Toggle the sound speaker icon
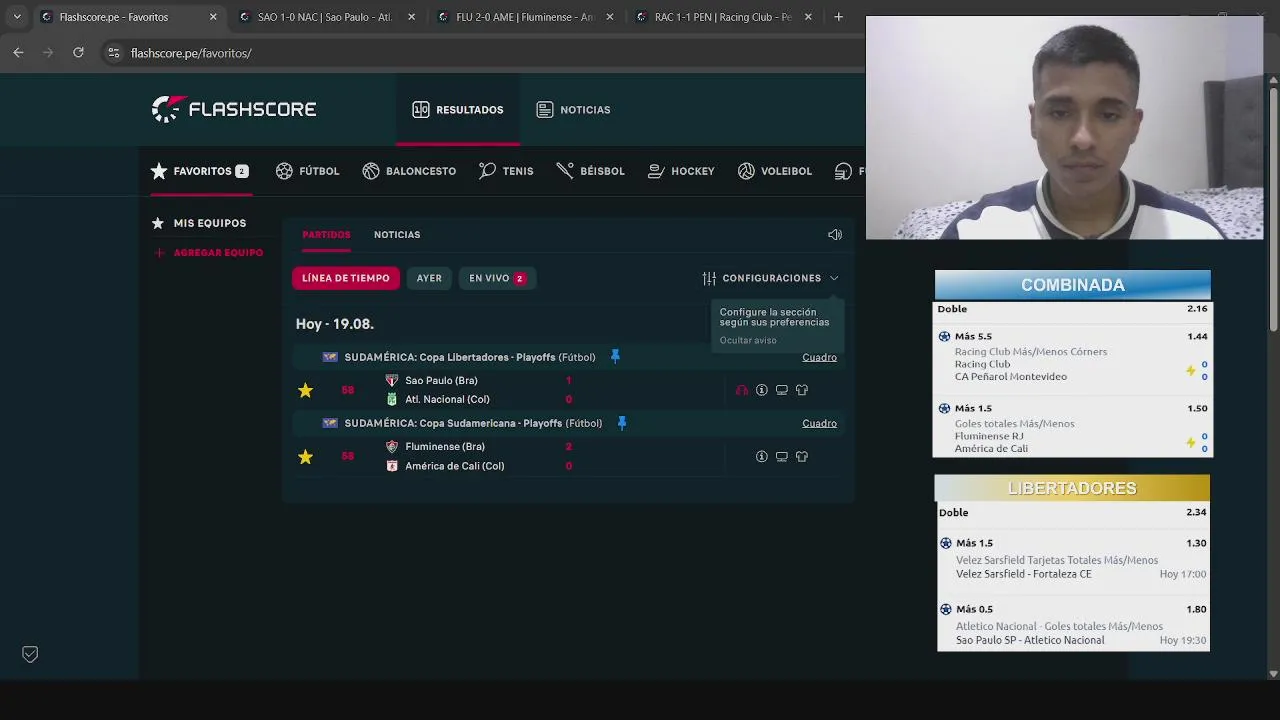Screen dimensions: 1280x720 [x=835, y=235]
